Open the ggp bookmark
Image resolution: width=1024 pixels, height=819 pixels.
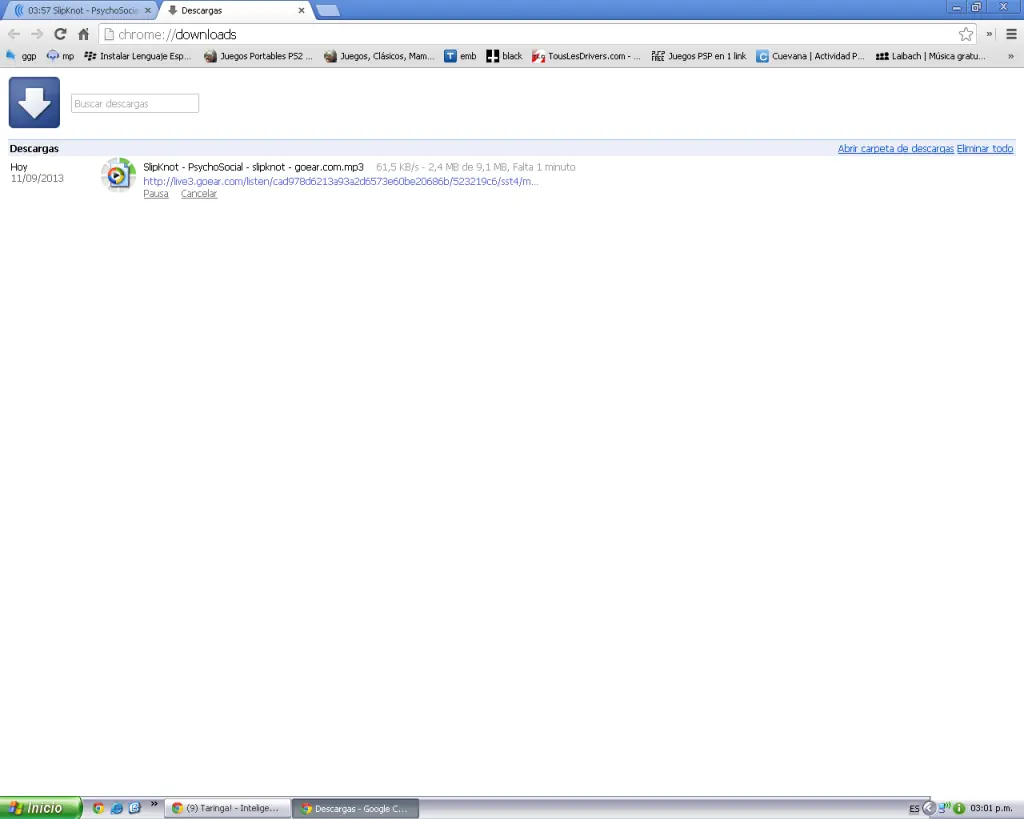[x=21, y=56]
